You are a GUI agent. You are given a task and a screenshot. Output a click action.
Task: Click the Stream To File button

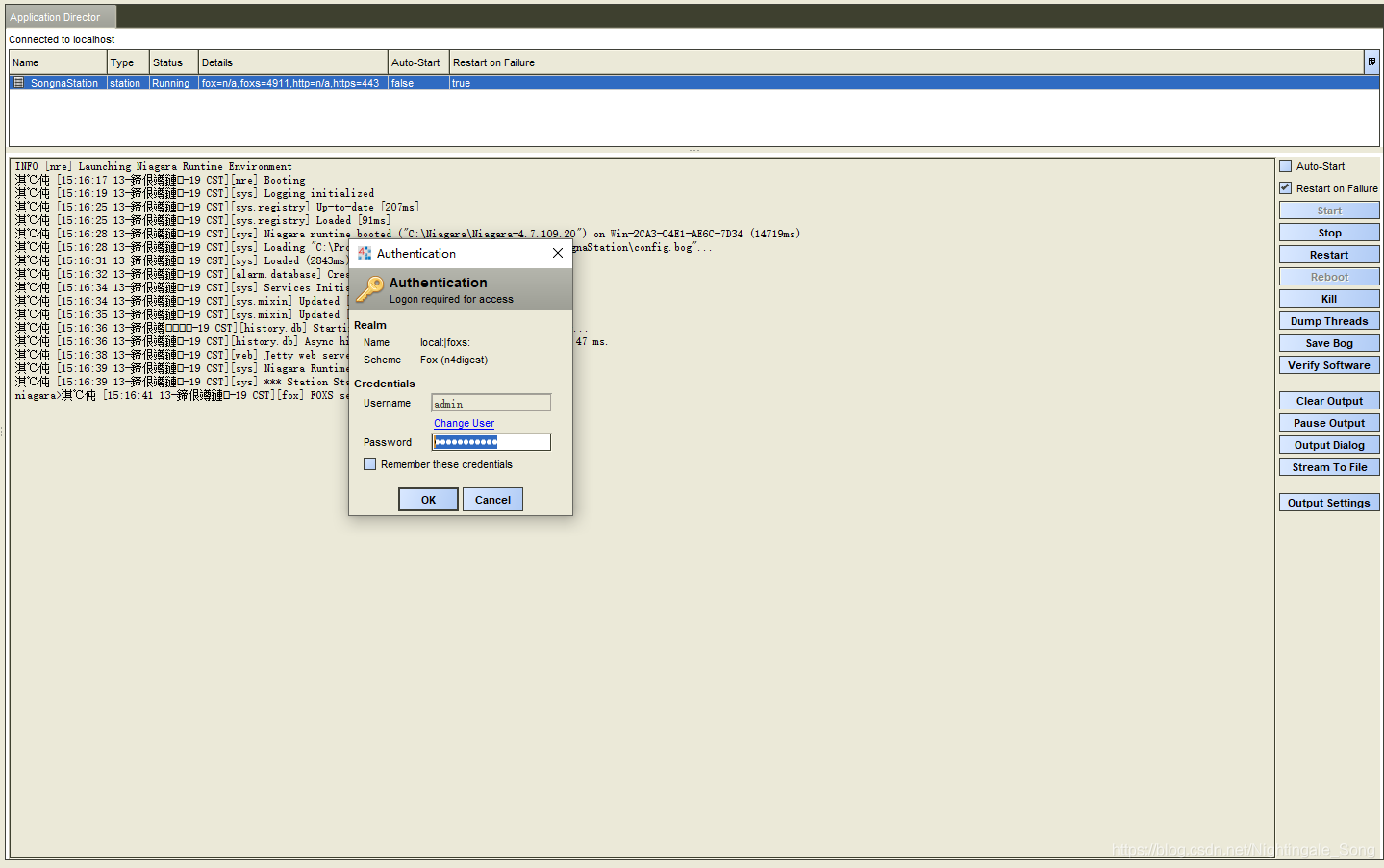point(1329,467)
